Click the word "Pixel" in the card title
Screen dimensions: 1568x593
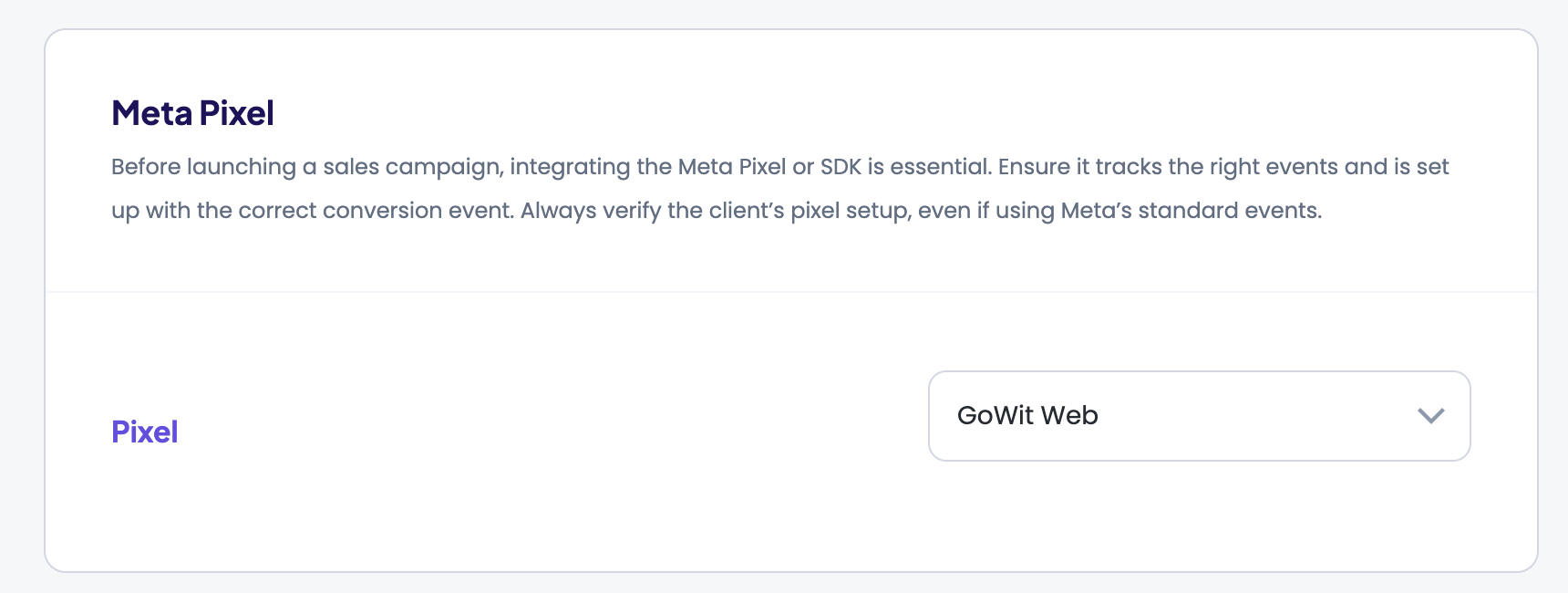[x=236, y=113]
